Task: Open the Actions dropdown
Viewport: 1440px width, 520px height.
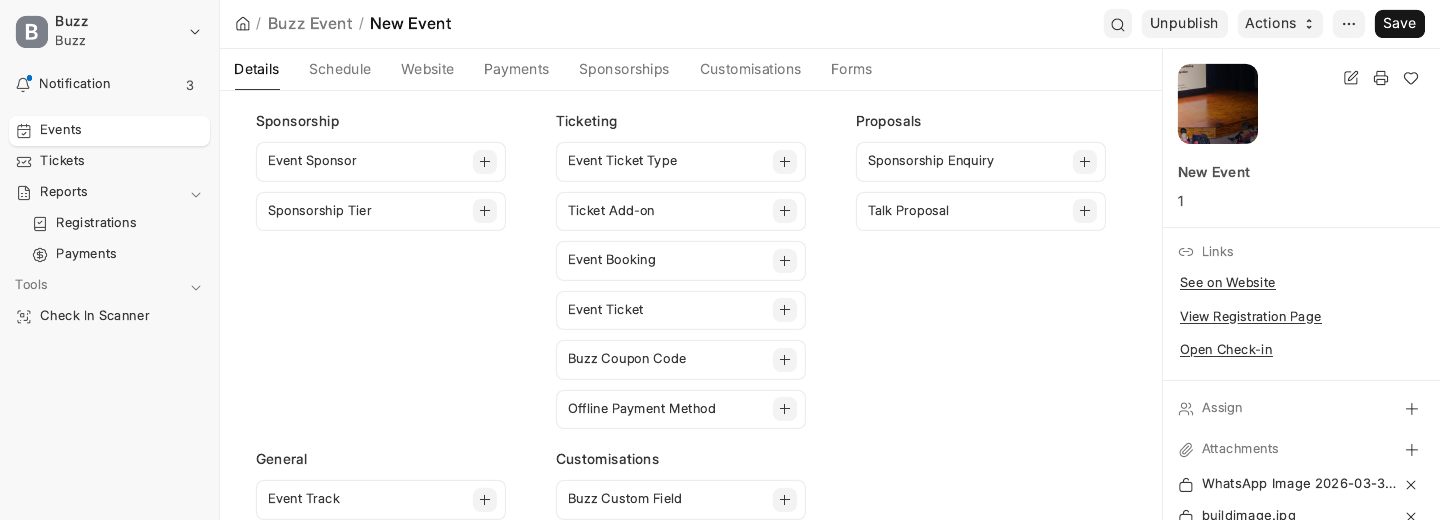Action: click(1280, 24)
